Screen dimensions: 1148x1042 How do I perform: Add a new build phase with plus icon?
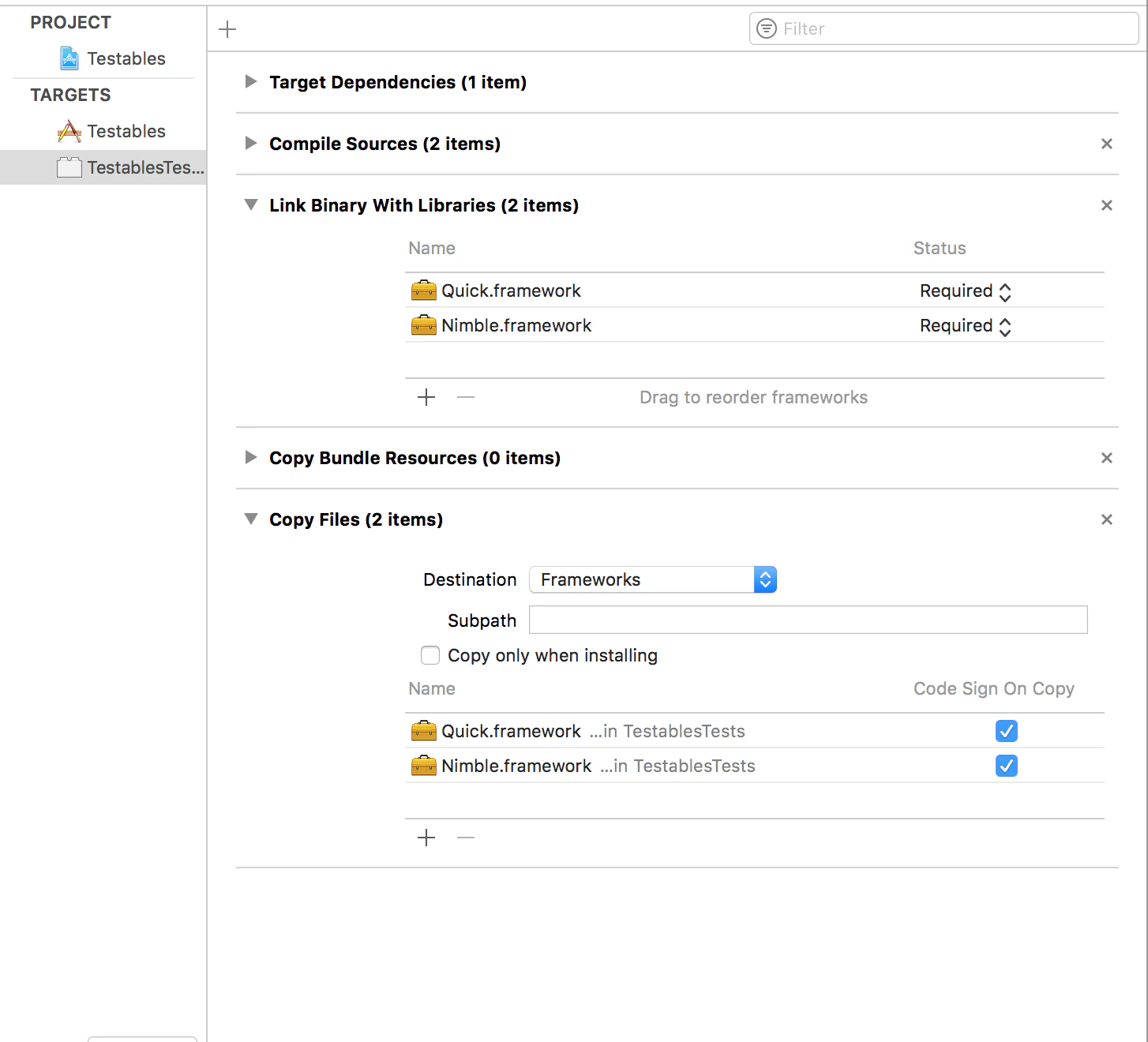[227, 29]
